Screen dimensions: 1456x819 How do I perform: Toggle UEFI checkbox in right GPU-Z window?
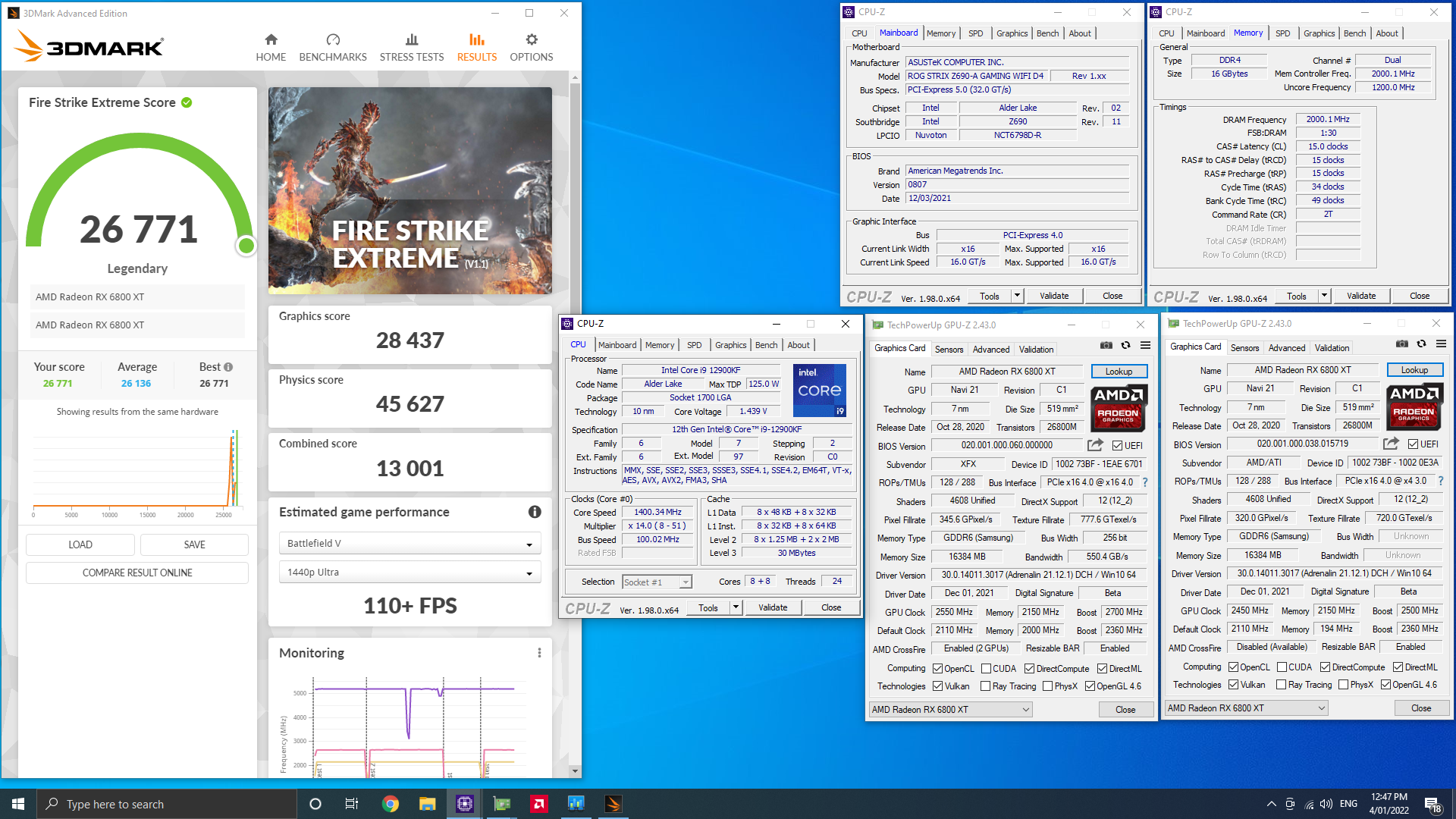pyautogui.click(x=1413, y=444)
